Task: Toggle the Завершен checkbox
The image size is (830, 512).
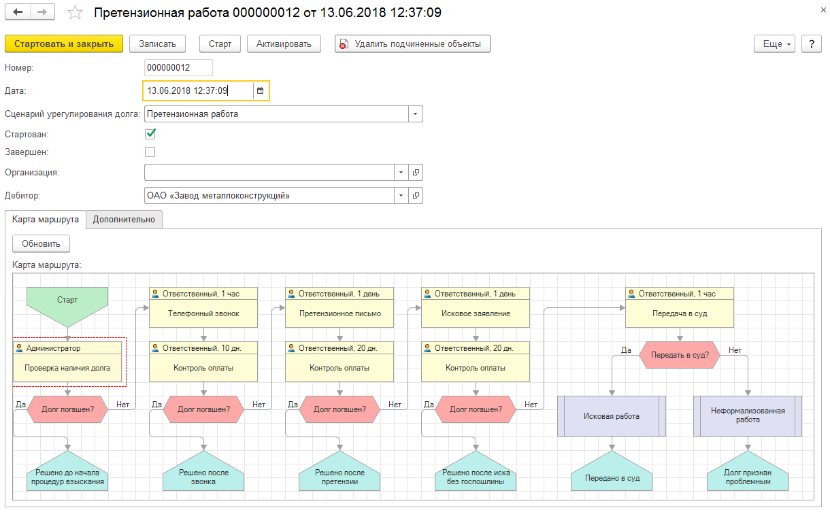Action: tap(150, 152)
